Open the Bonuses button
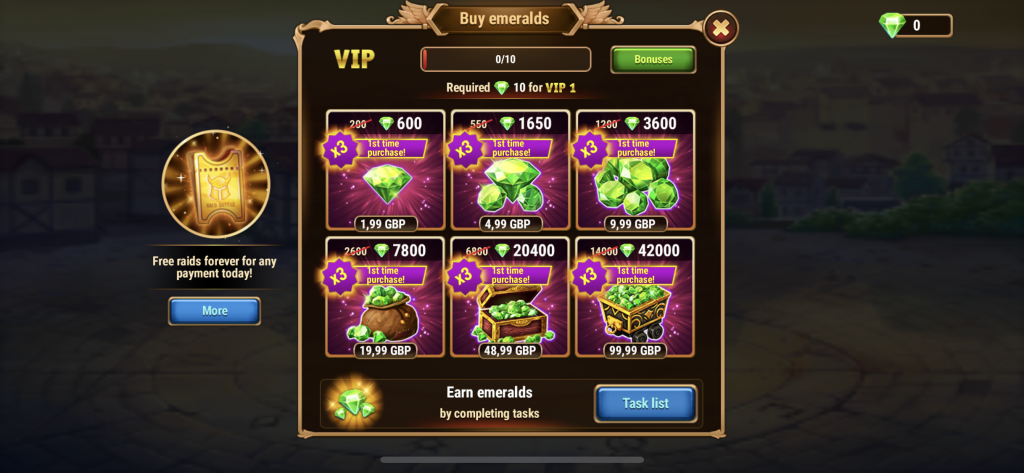The image size is (1024, 473). tap(653, 59)
